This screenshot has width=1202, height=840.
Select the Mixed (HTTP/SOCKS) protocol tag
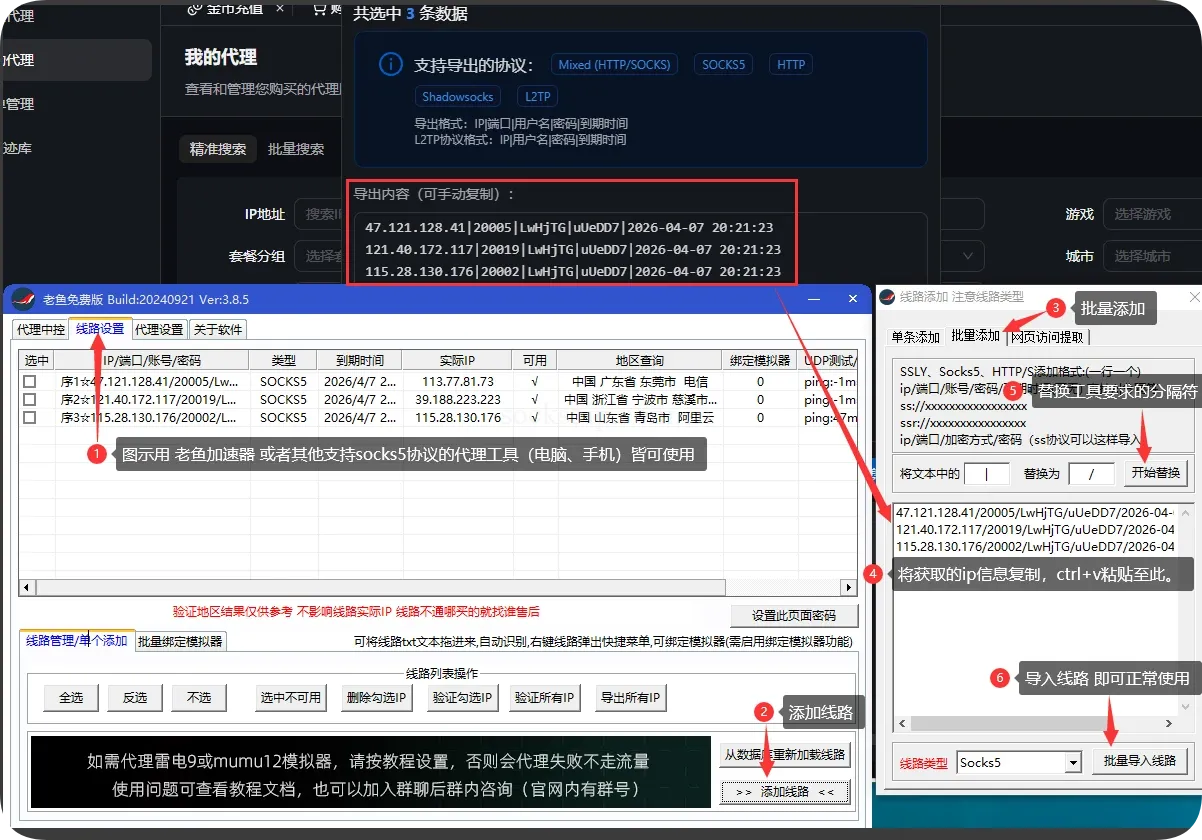pos(615,65)
